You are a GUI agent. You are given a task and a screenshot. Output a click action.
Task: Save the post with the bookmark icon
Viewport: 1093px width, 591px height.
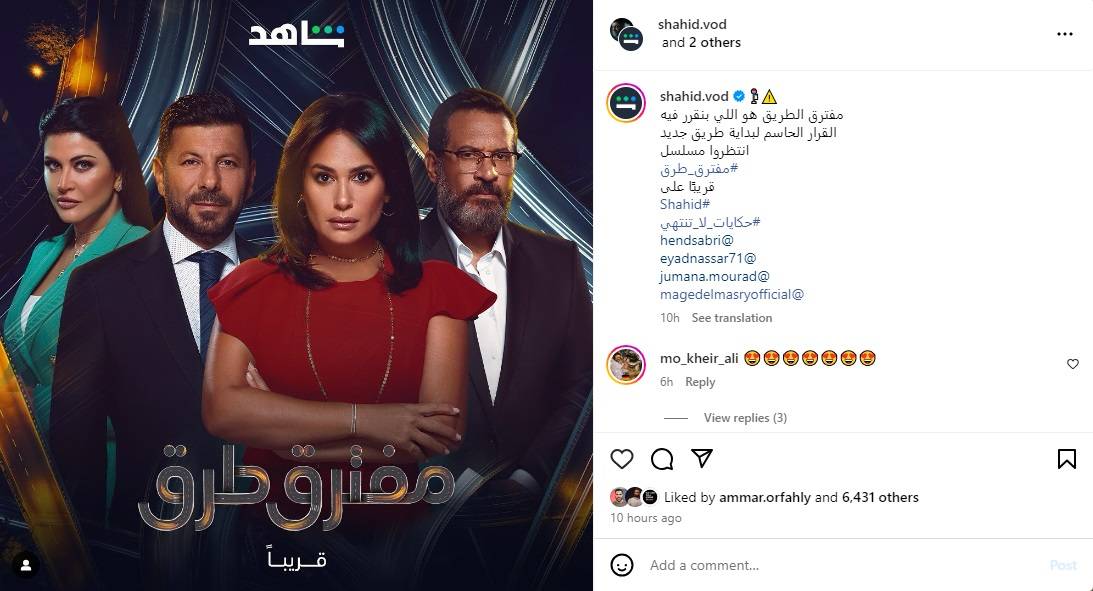click(1067, 459)
